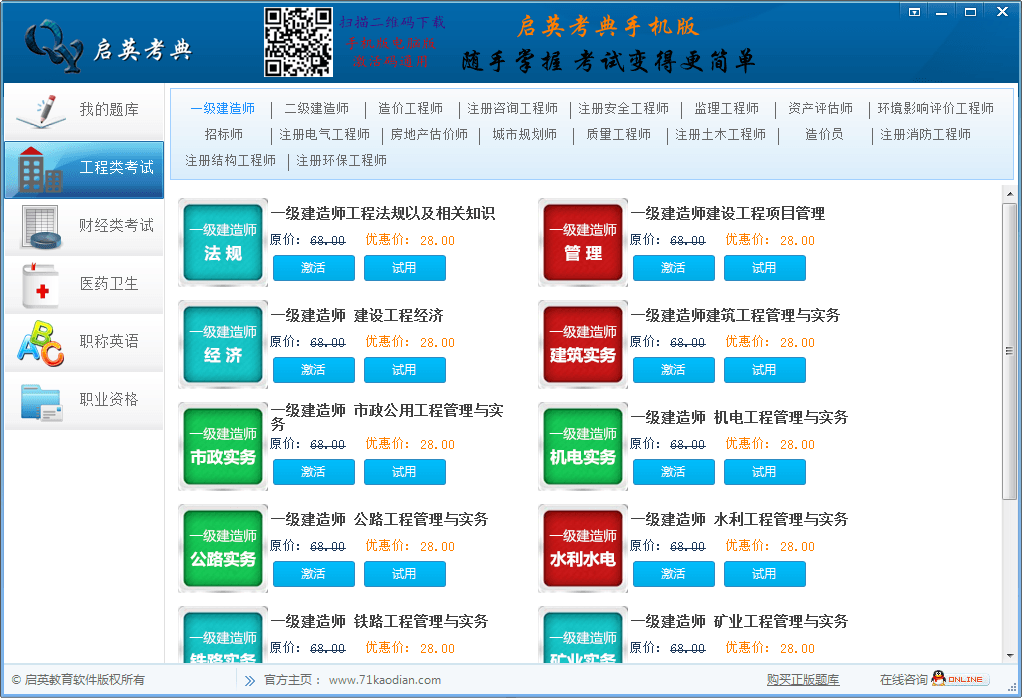Click the vertical scrollbar thumb
Screen dimensions: 1022x698
click(x=1010, y=351)
